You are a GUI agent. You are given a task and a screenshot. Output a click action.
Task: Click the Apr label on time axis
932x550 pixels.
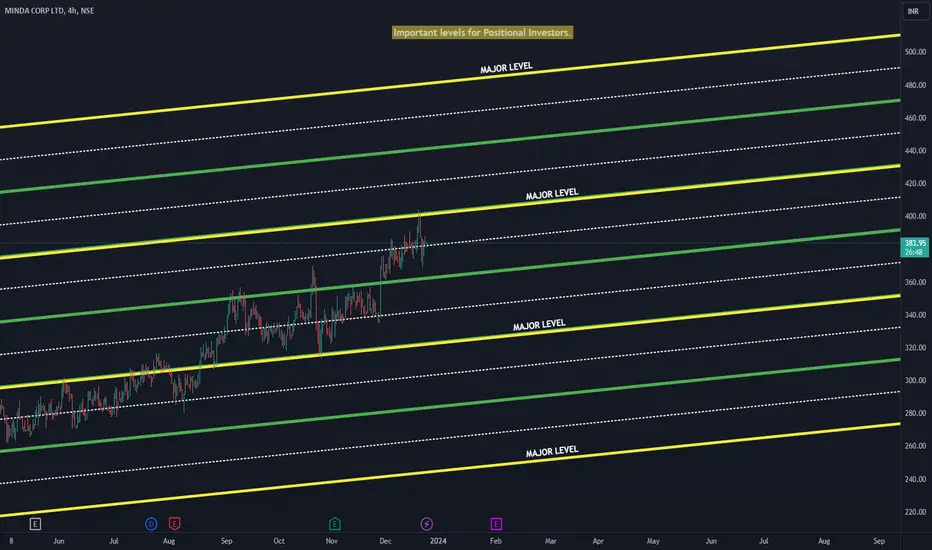(598, 541)
